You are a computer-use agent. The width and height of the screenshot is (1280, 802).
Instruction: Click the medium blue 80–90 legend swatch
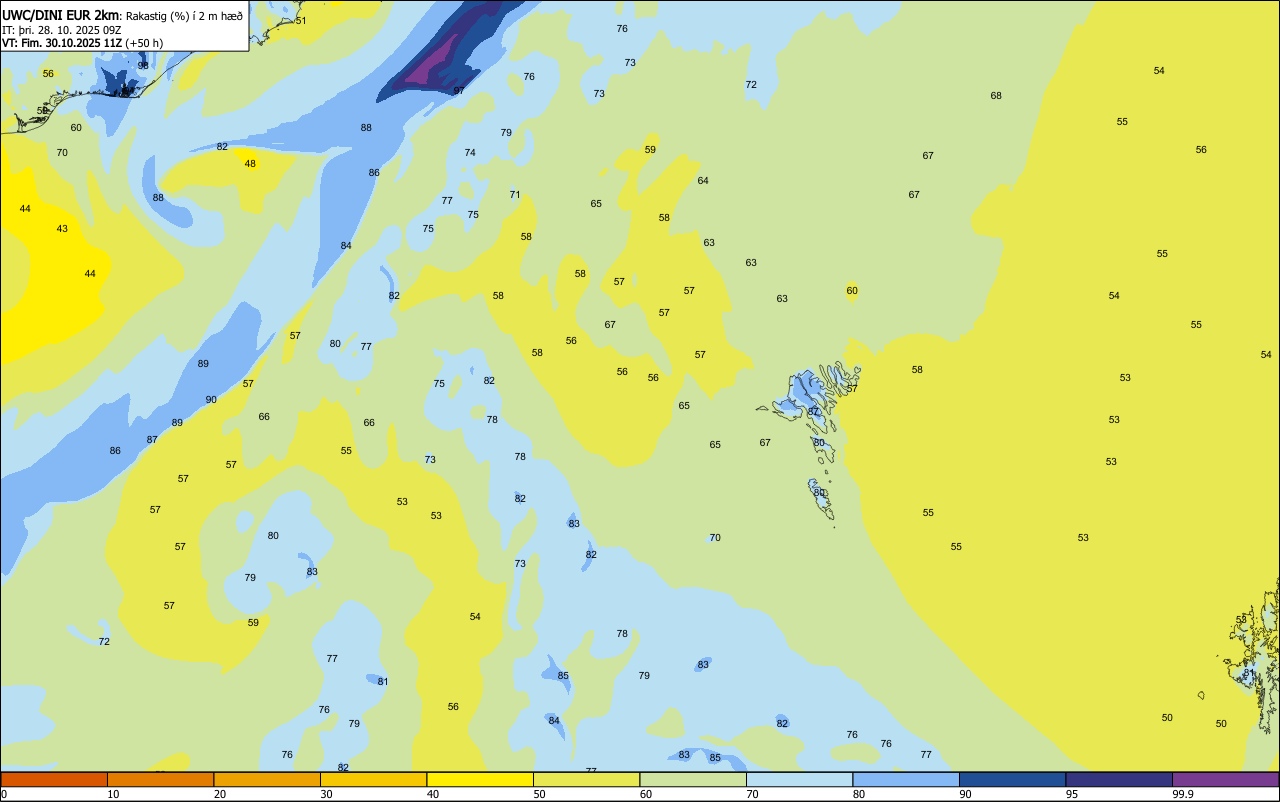tap(906, 779)
